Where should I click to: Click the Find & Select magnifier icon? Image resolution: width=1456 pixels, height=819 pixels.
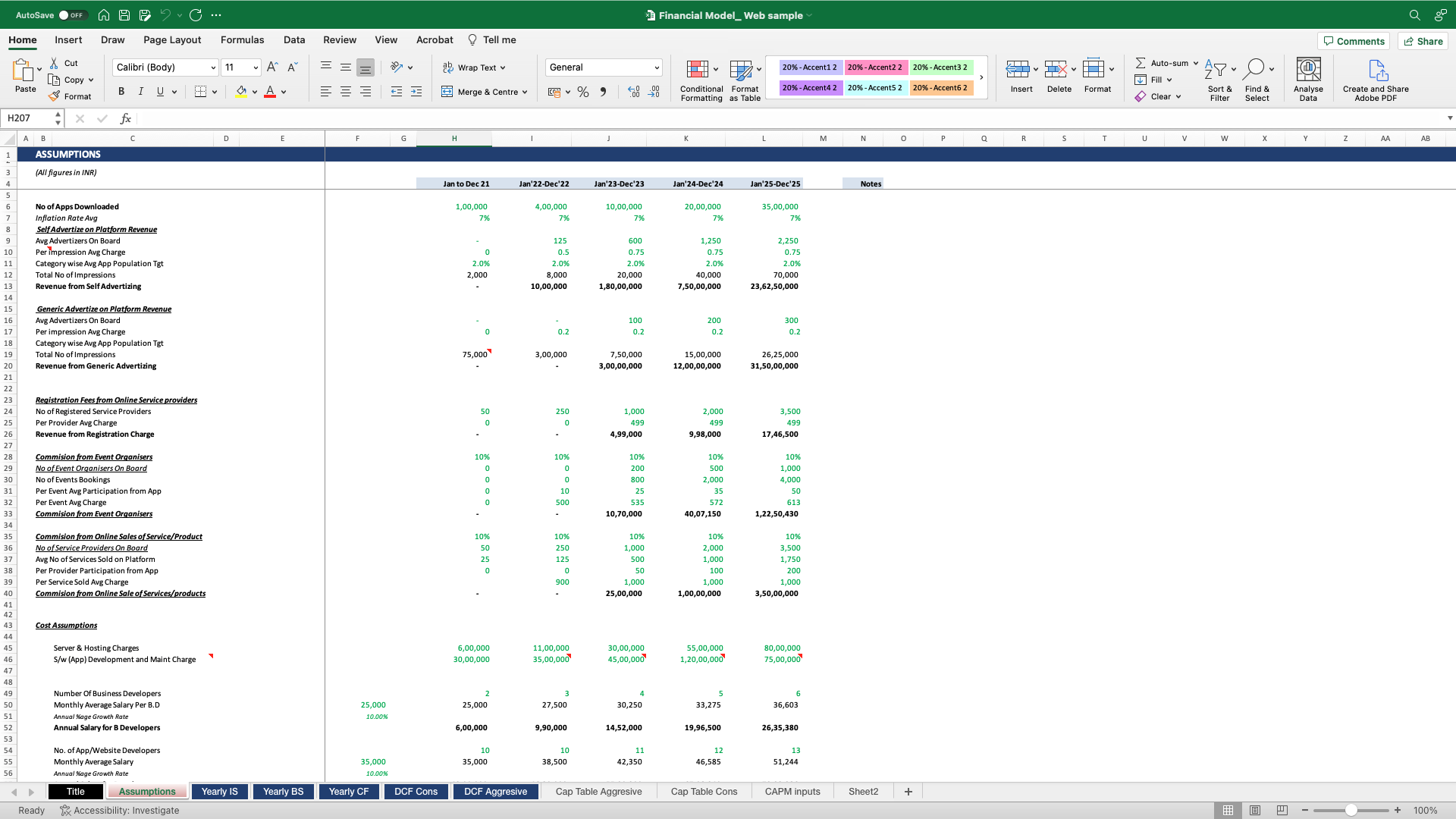coord(1254,69)
